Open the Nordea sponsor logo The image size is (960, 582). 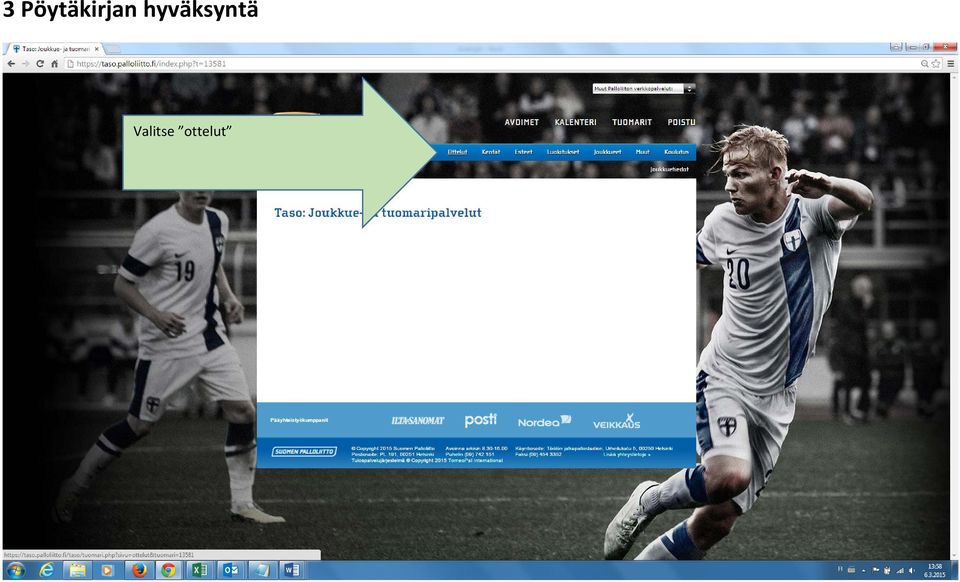[x=544, y=421]
